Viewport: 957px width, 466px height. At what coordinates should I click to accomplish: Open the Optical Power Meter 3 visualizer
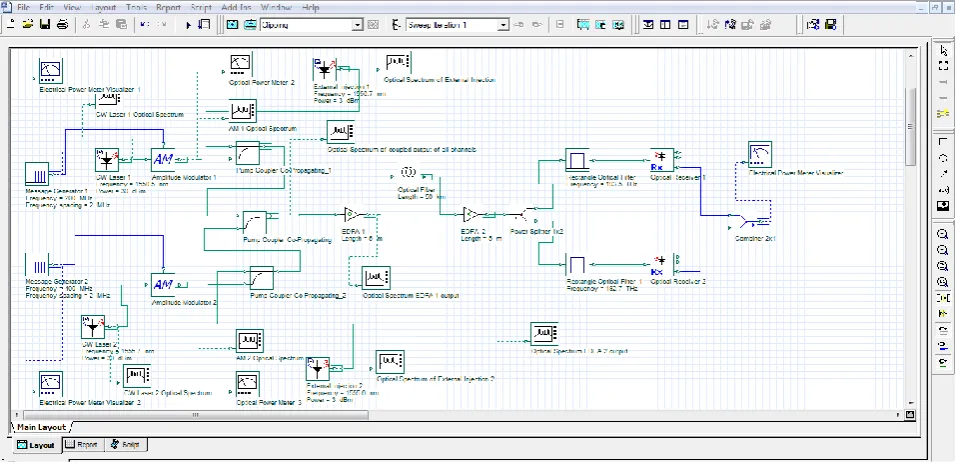(248, 384)
